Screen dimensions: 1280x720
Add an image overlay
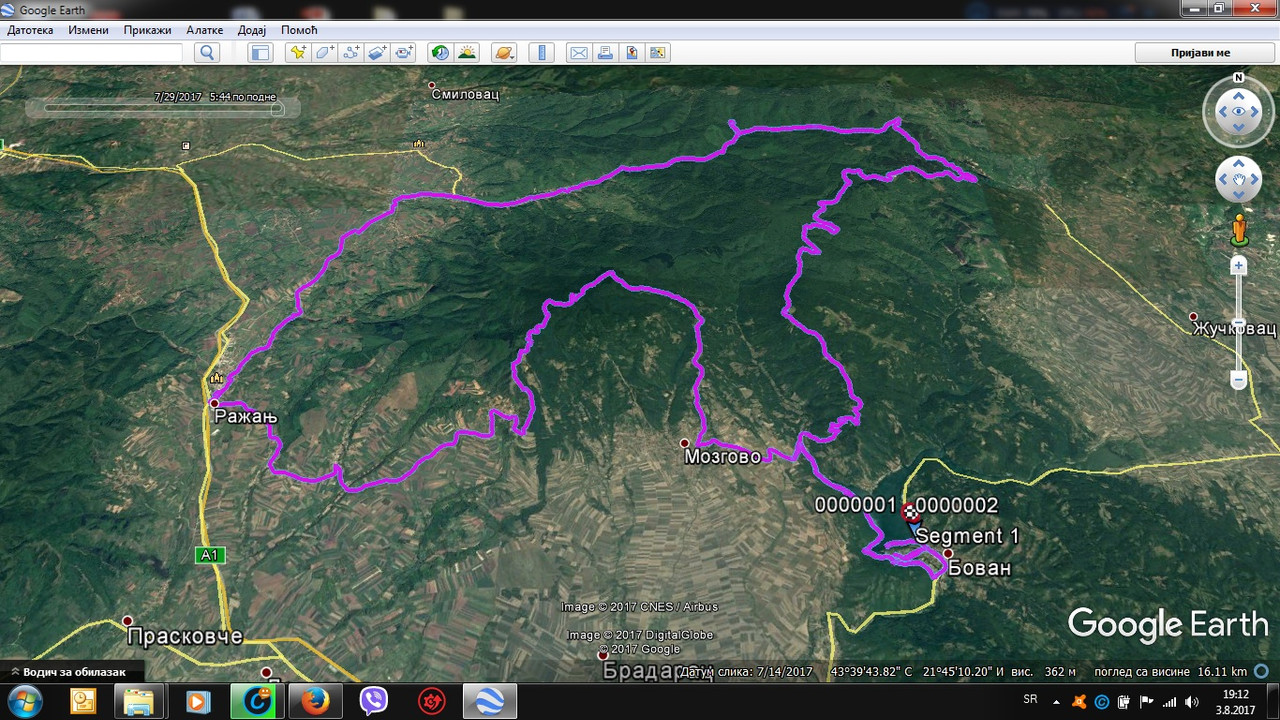tap(377, 53)
